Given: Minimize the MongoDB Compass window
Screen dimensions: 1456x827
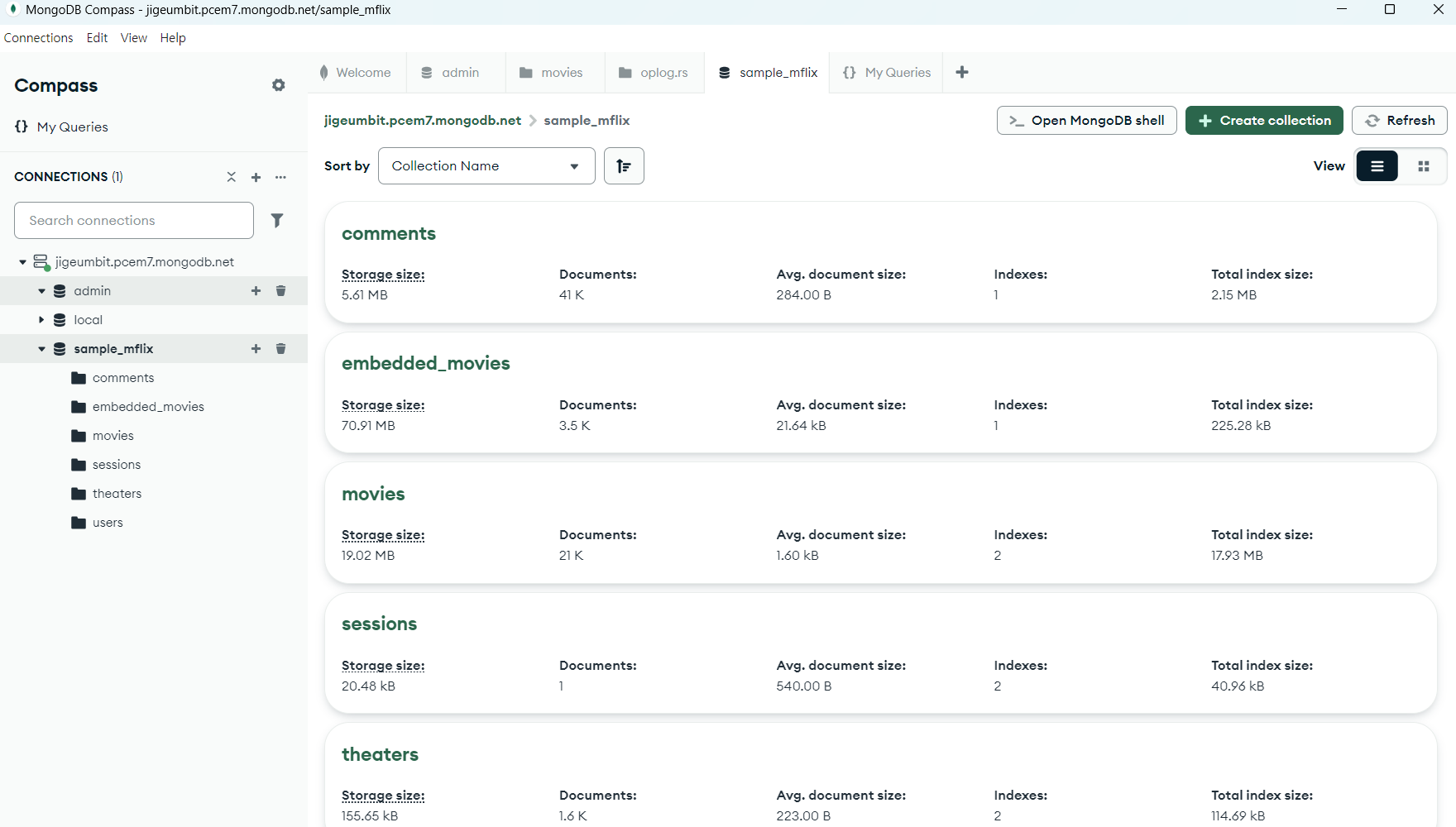Looking at the screenshot, I should pos(1342,10).
